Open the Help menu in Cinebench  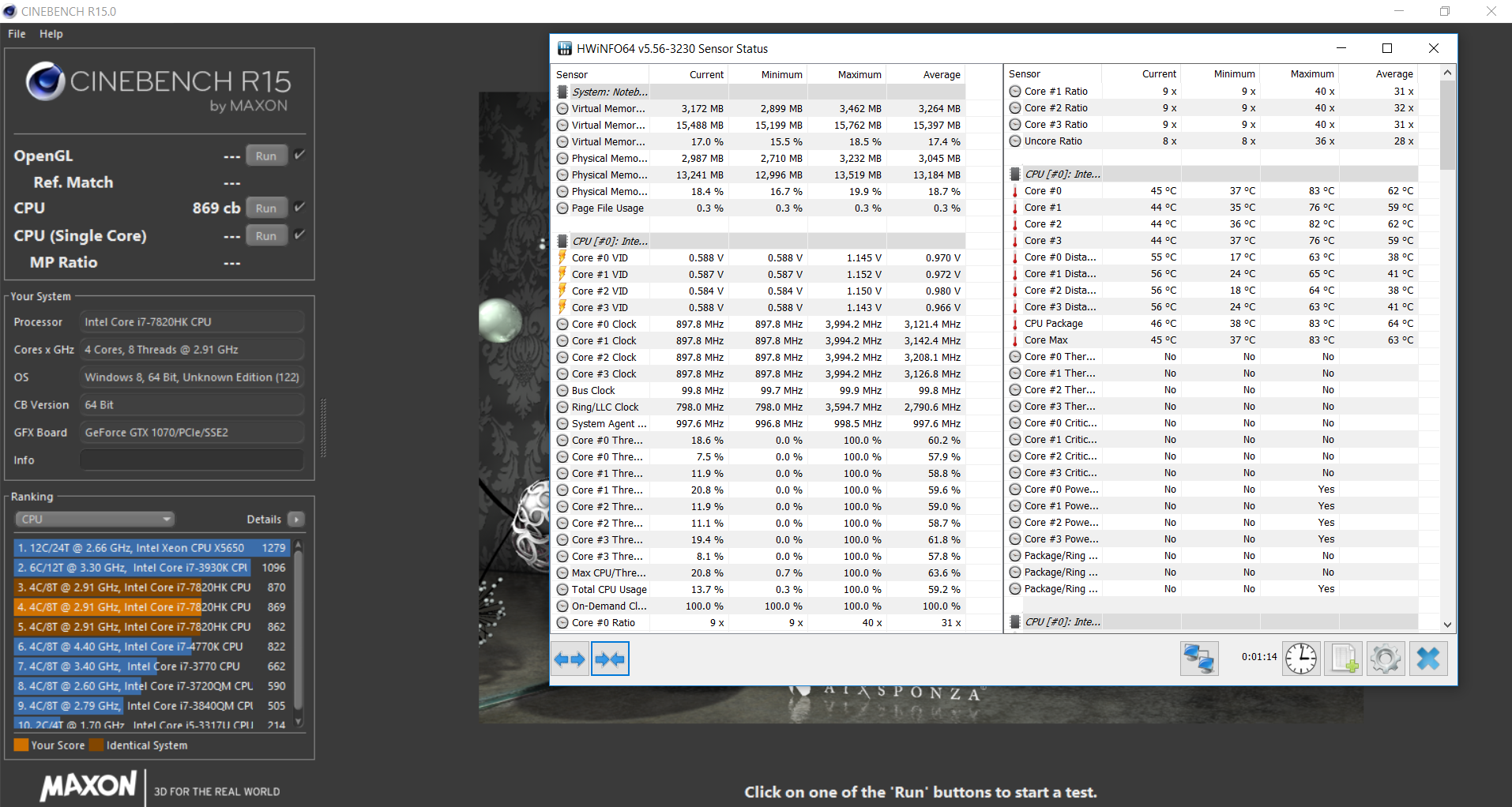51,34
